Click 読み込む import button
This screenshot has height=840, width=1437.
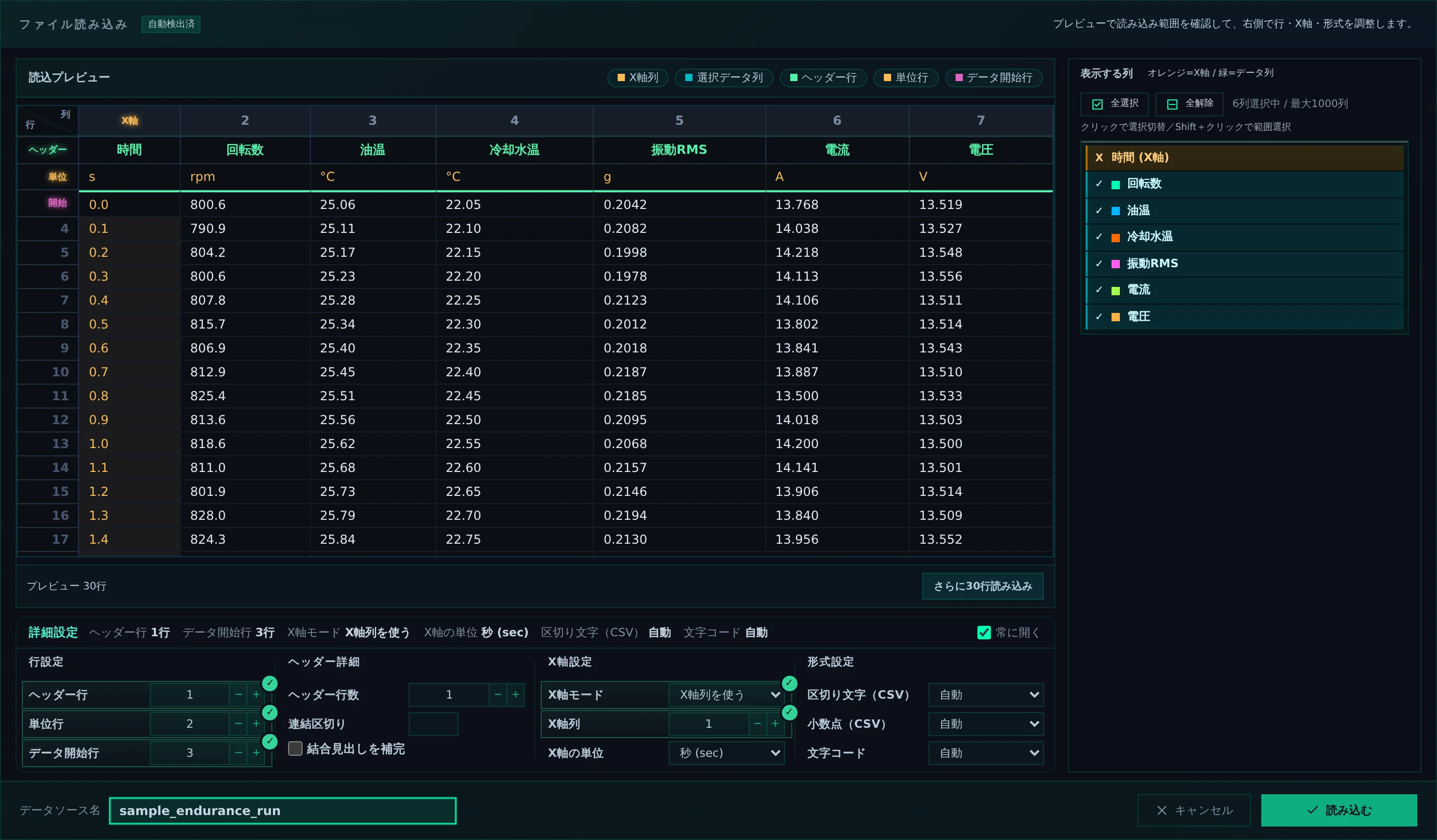pos(1338,810)
